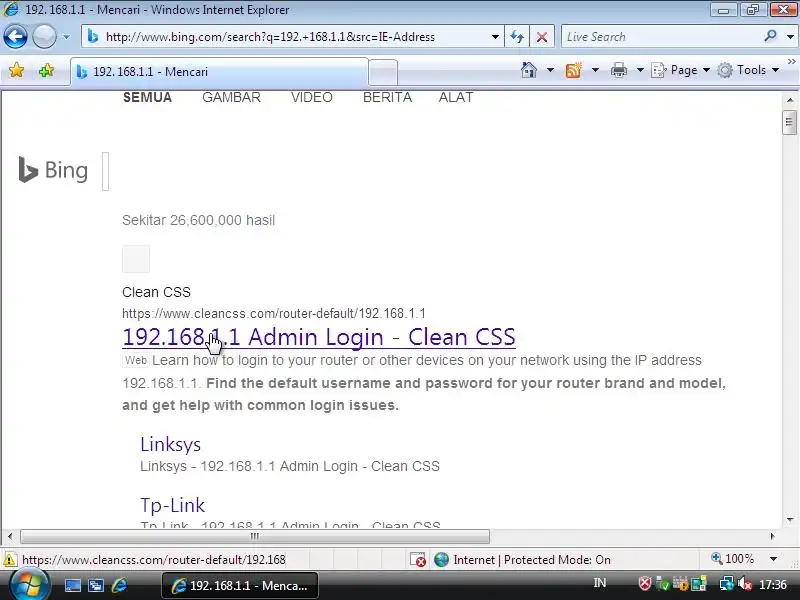Open a new blank tab
Viewport: 800px width, 600px height.
click(x=383, y=72)
